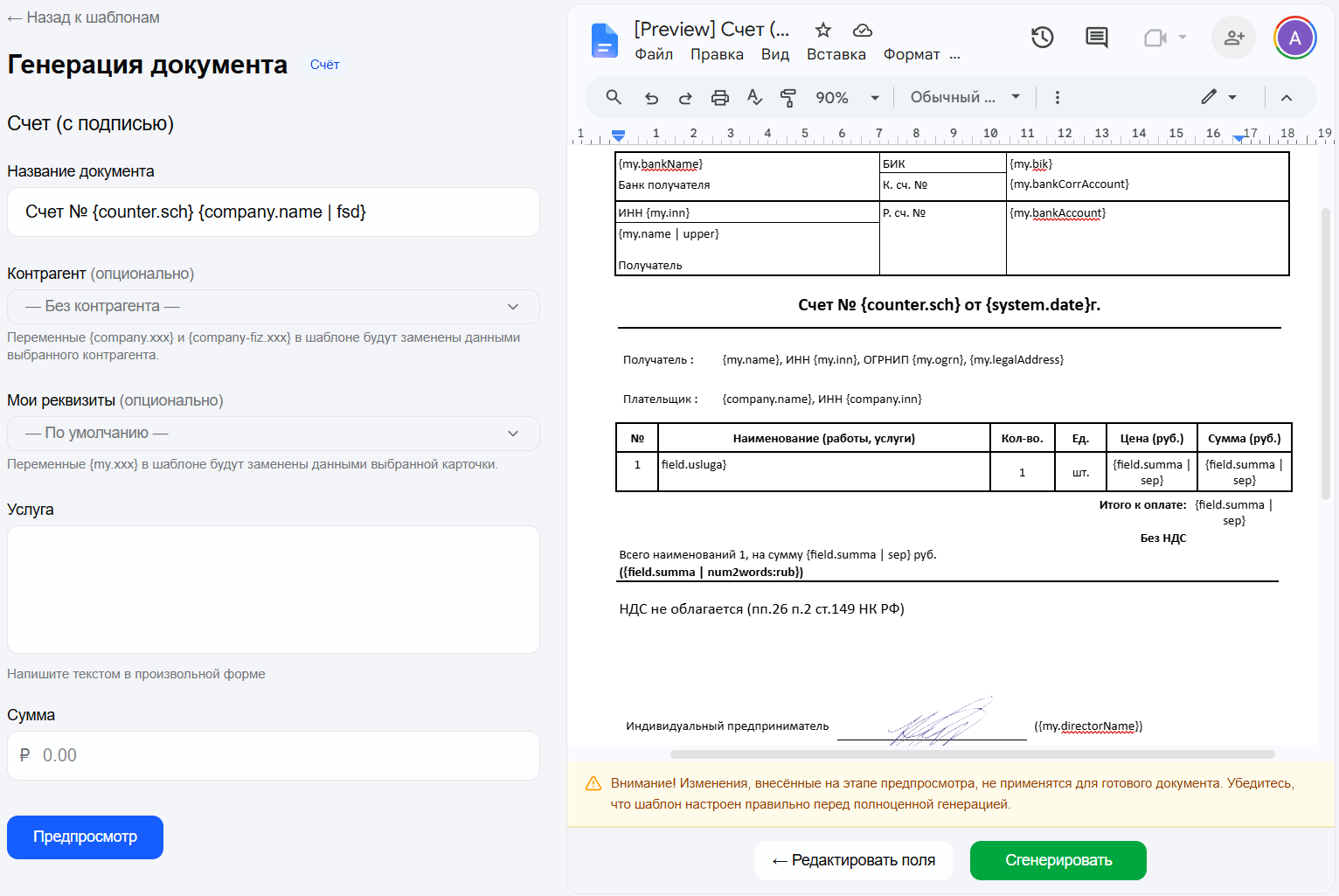The image size is (1339, 896).
Task: Expand the editing mode dropdown arrow
Action: pos(1232,97)
